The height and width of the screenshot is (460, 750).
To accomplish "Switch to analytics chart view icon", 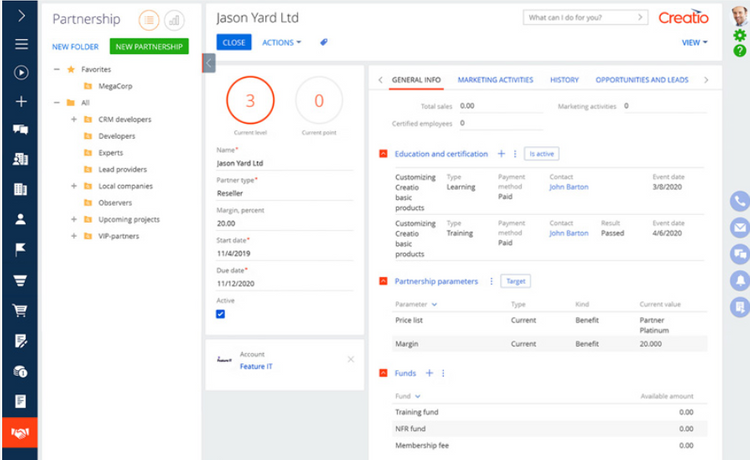I will click(x=174, y=20).
